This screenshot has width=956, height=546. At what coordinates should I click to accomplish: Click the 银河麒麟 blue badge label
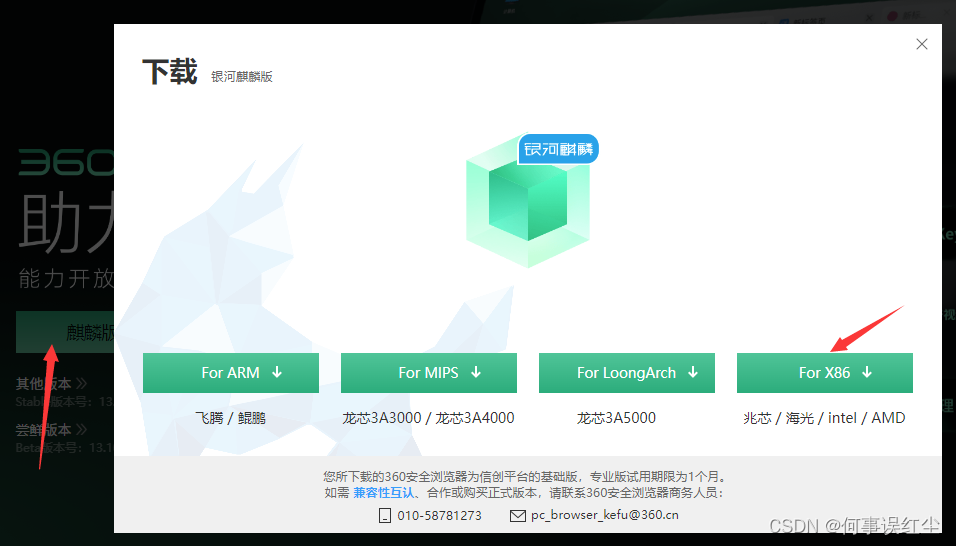pyautogui.click(x=558, y=149)
